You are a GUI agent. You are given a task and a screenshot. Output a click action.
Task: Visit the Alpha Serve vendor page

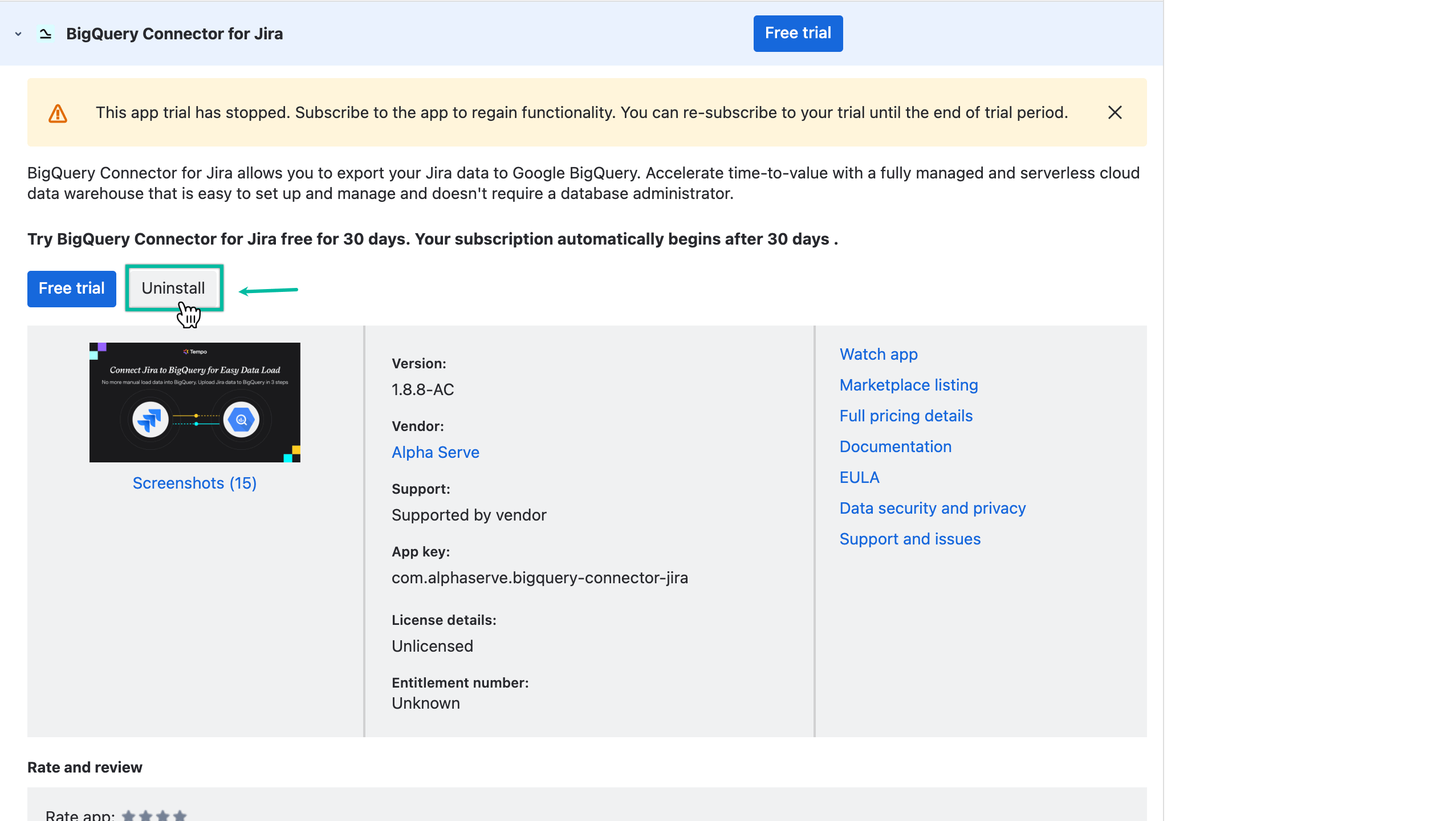point(435,452)
